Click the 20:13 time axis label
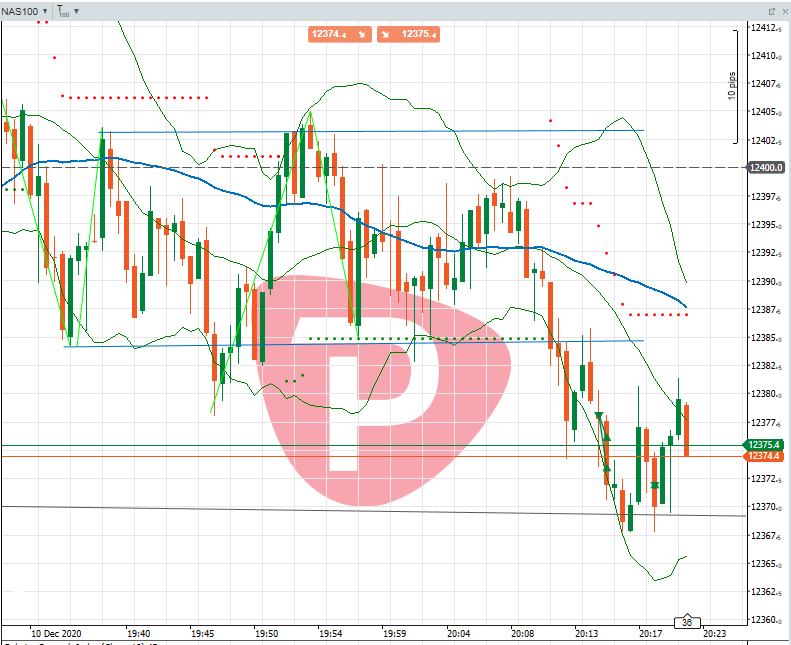The height and width of the screenshot is (645, 791). tap(587, 633)
